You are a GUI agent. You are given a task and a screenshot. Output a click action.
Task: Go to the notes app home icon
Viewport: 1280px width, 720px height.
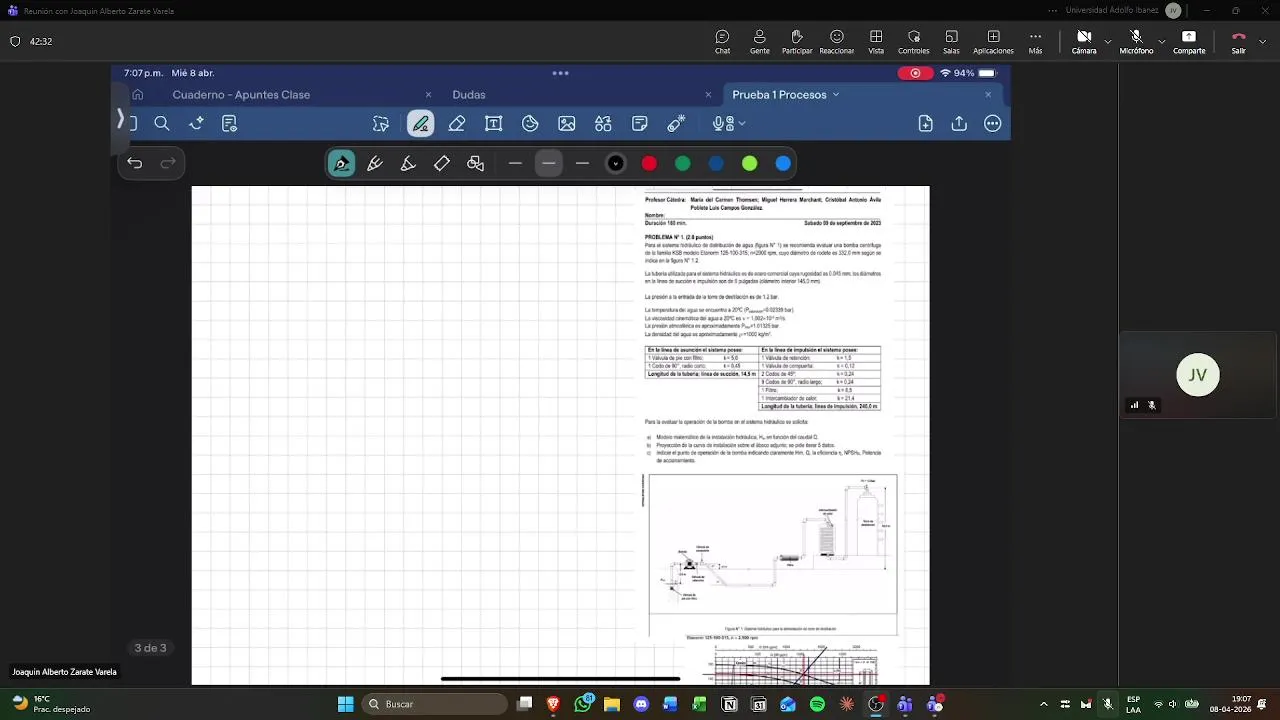click(138, 95)
